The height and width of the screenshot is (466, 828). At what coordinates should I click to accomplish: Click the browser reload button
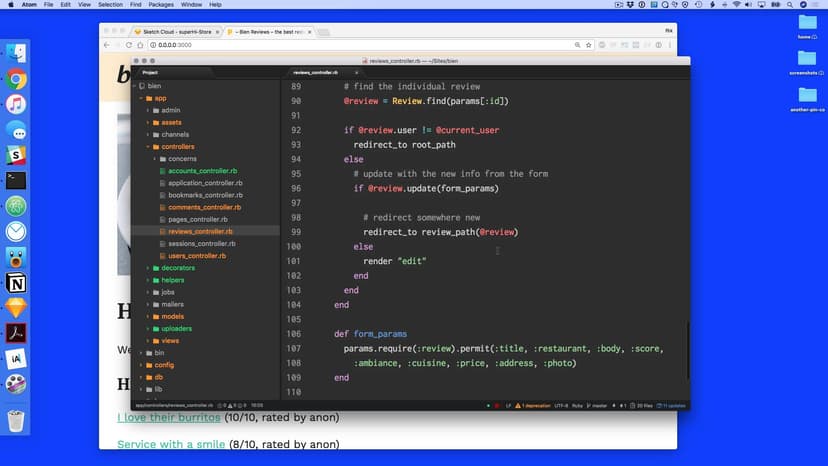pos(128,45)
